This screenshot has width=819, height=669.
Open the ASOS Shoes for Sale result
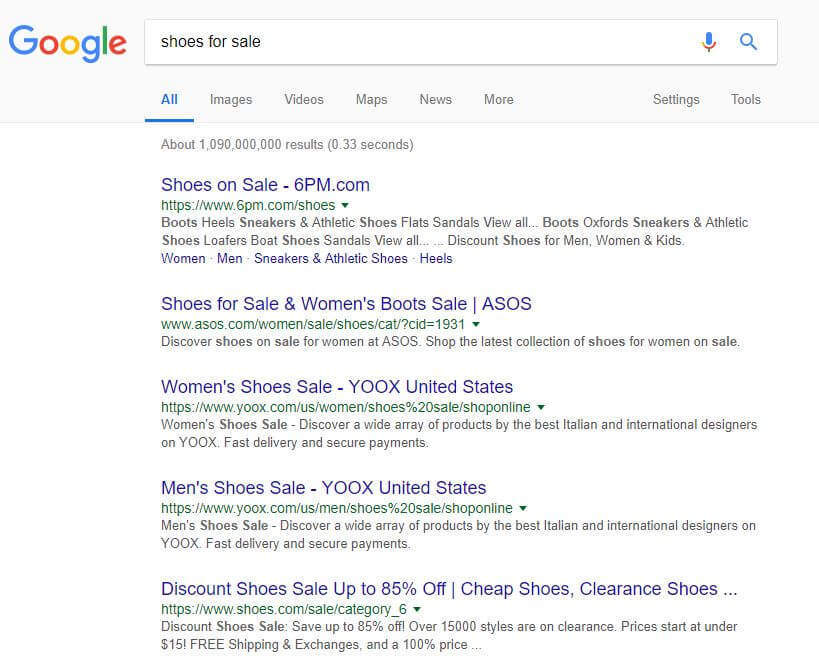coord(346,304)
